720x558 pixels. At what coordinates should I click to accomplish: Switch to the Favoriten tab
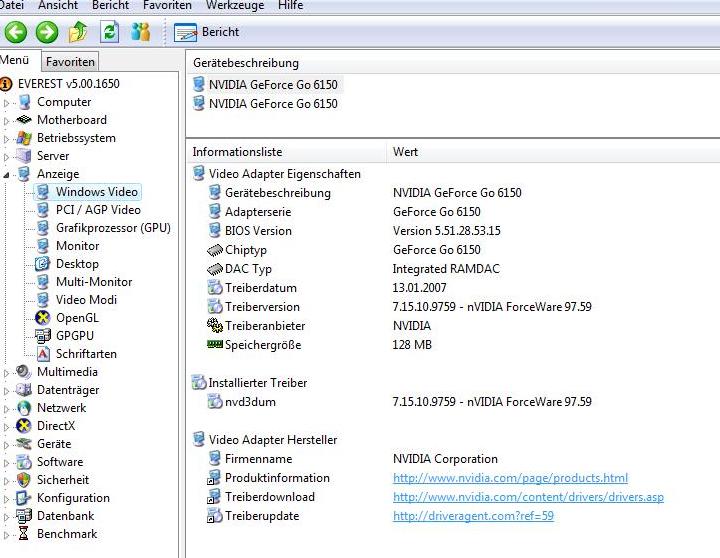(70, 62)
